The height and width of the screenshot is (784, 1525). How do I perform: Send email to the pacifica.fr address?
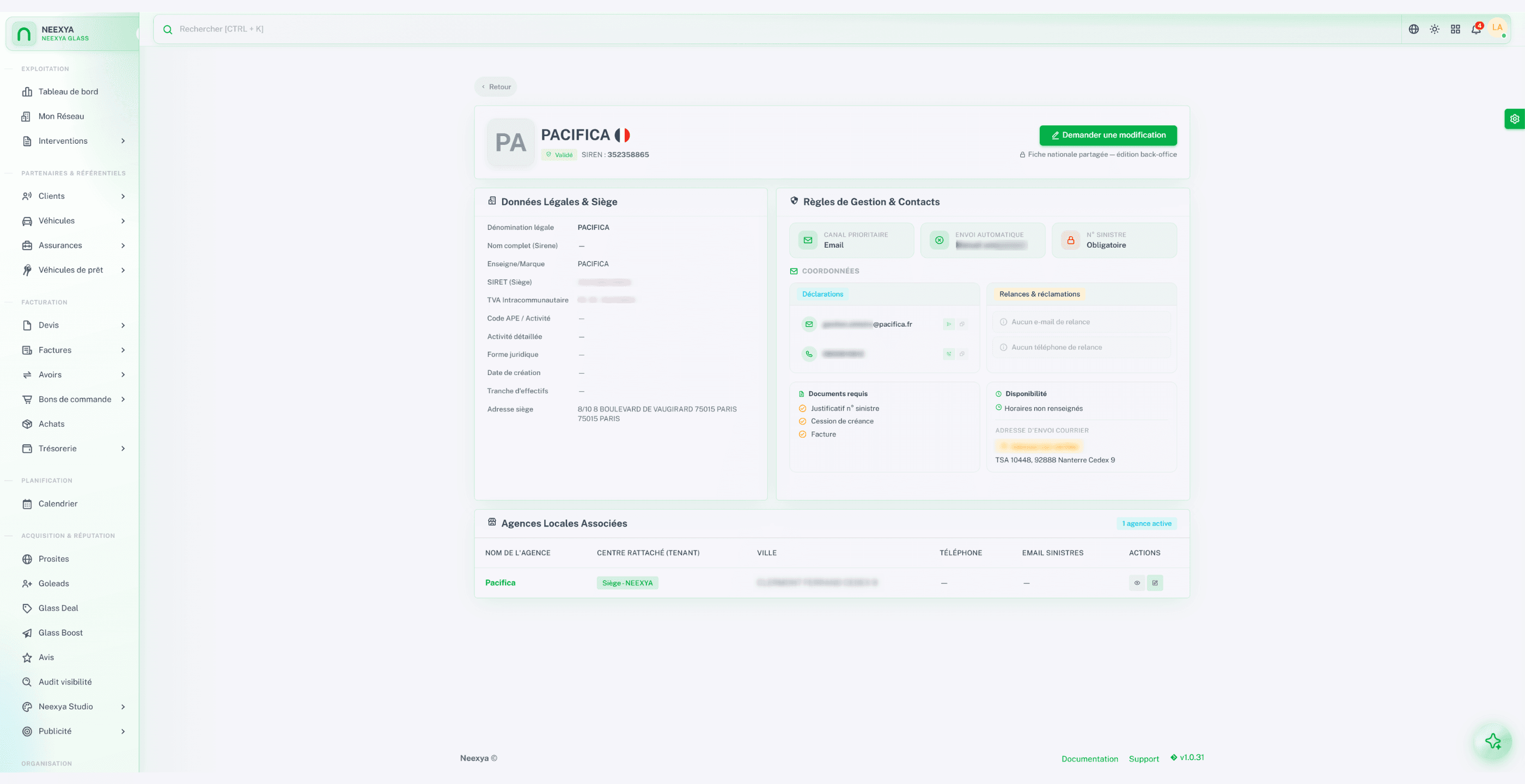pyautogui.click(x=948, y=324)
